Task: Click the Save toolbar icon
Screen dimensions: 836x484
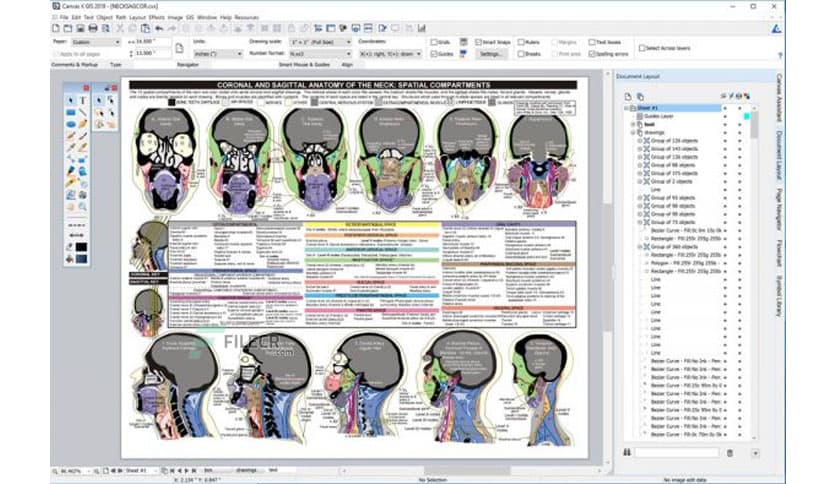Action: click(80, 28)
